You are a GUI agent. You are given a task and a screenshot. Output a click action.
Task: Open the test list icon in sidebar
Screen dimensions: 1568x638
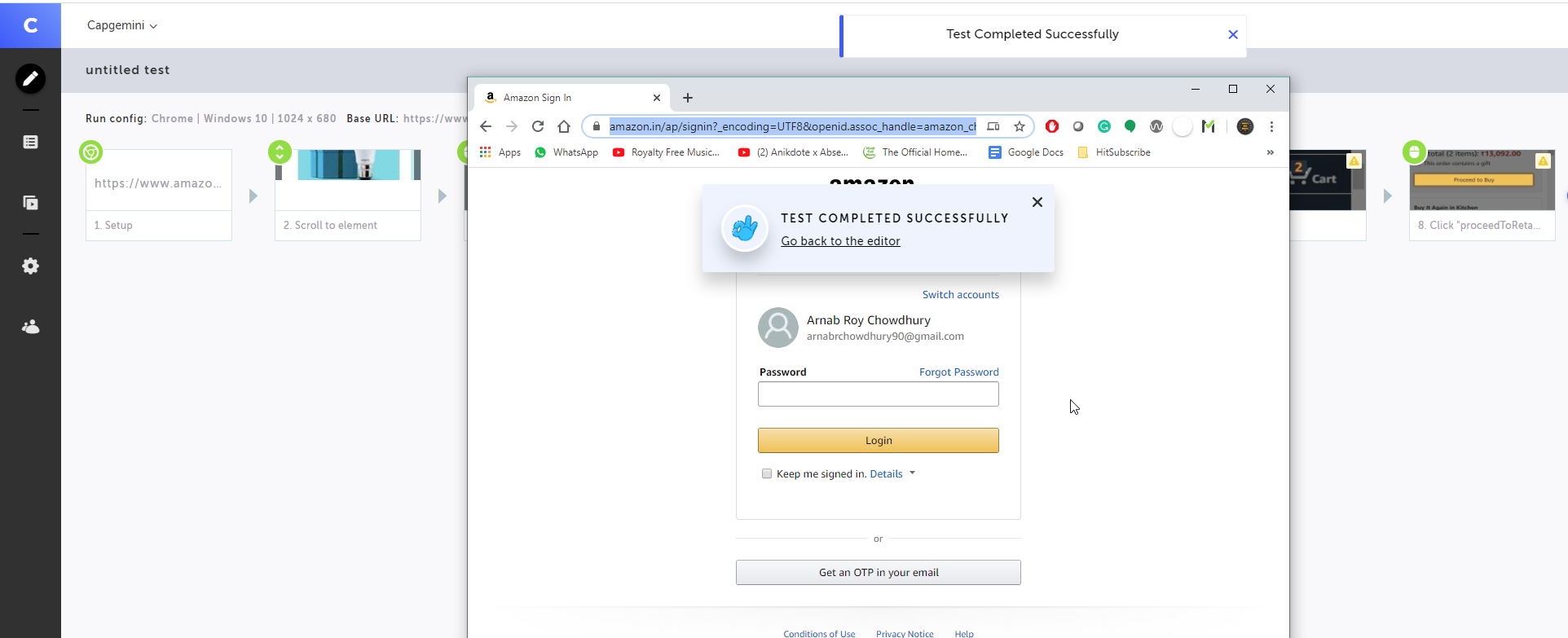click(x=30, y=142)
